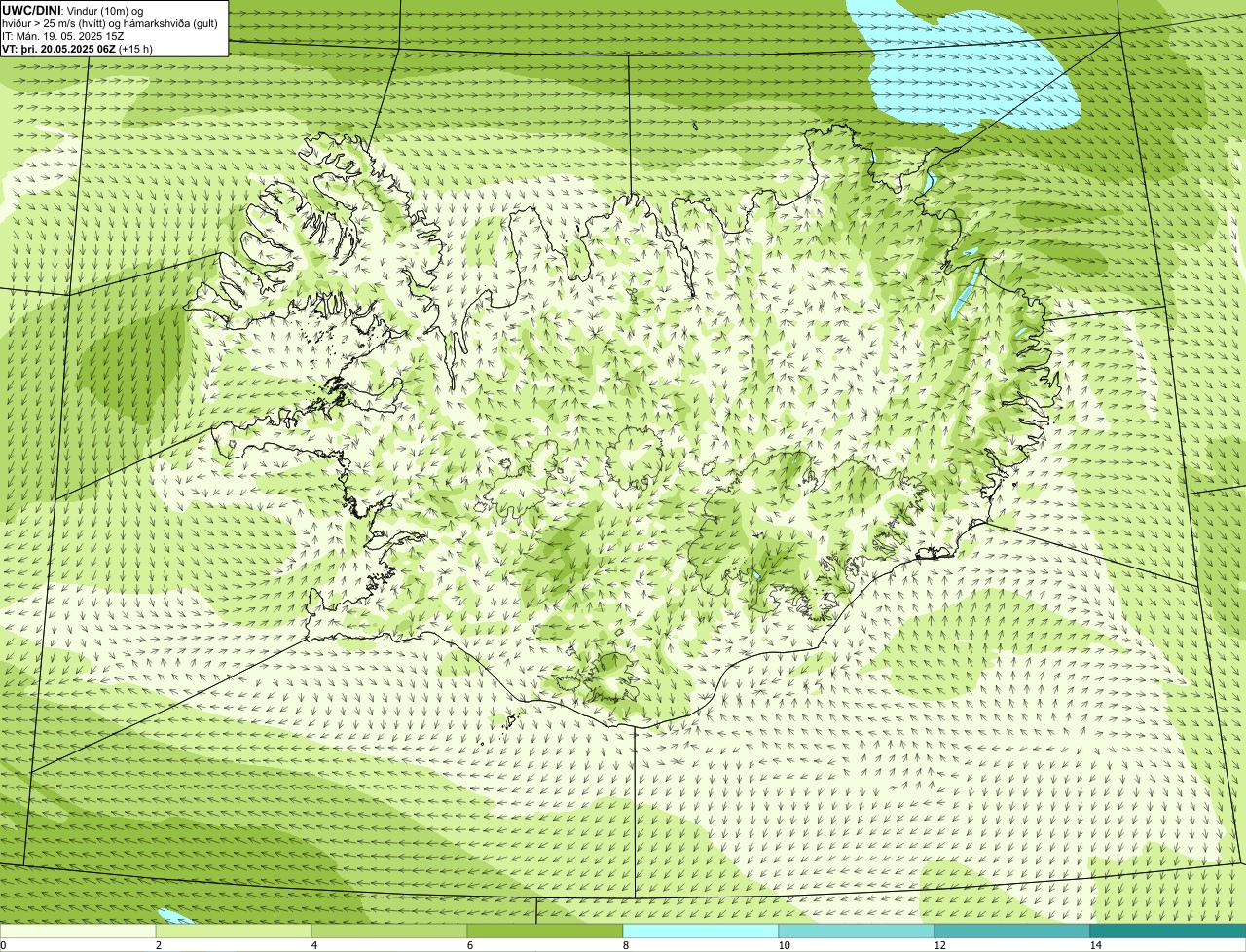Click the '0' colorbar scale label
The width and height of the screenshot is (1246, 952).
[x=3, y=945]
